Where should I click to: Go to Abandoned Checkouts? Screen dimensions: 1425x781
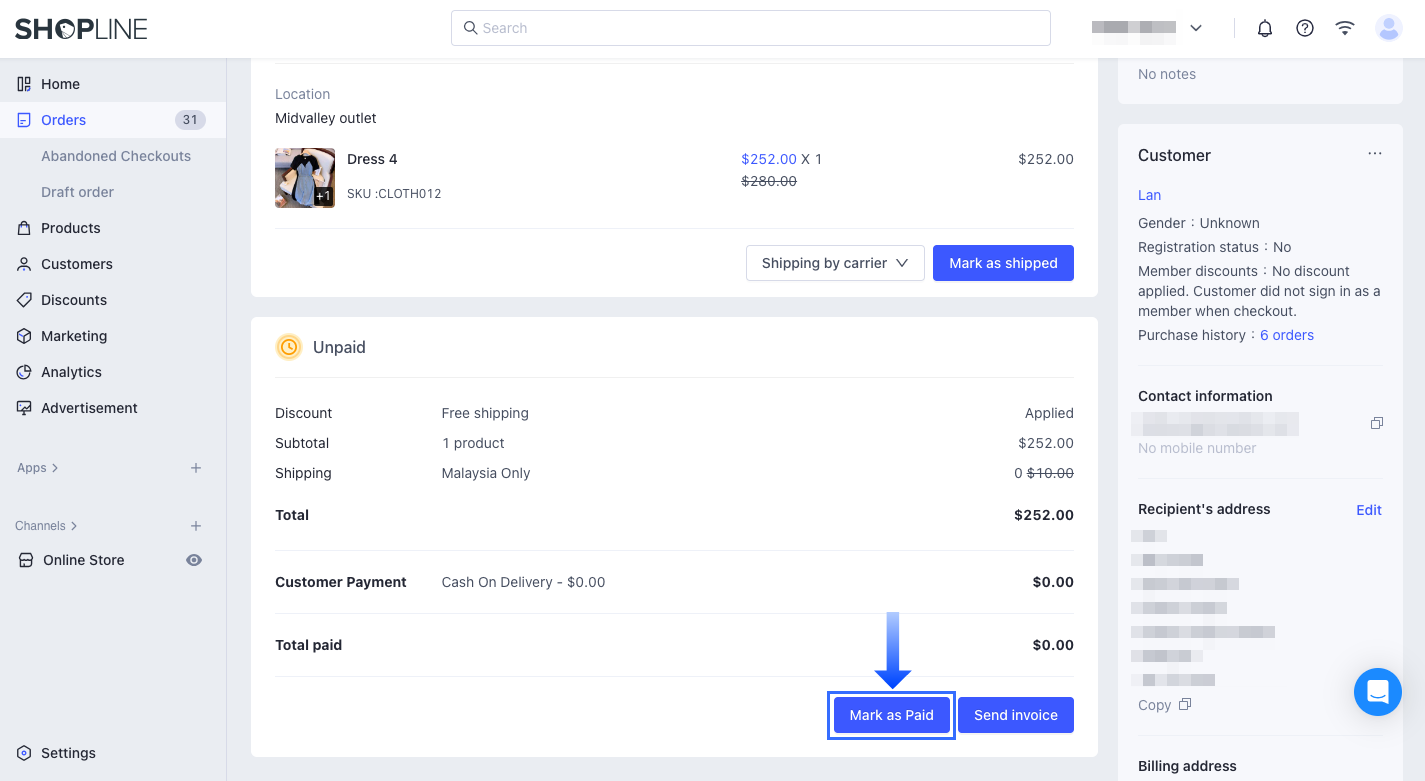pos(116,156)
